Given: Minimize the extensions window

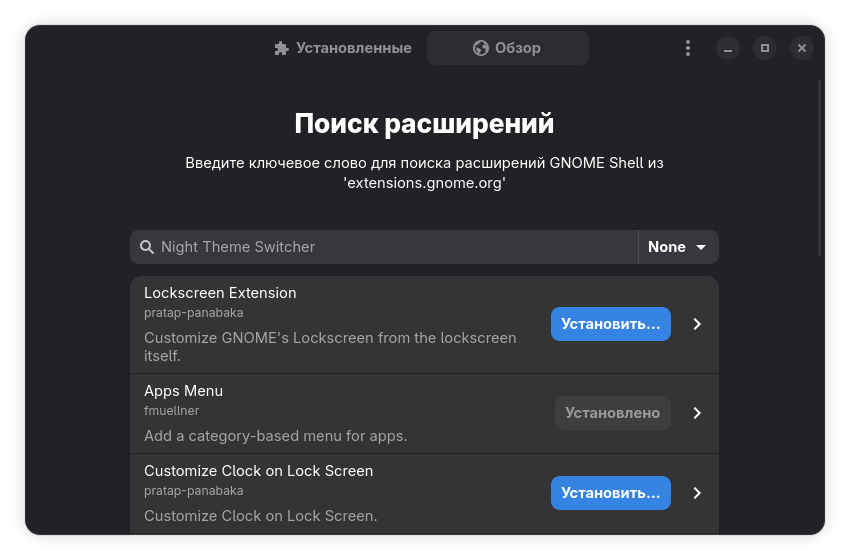Looking at the screenshot, I should point(728,48).
